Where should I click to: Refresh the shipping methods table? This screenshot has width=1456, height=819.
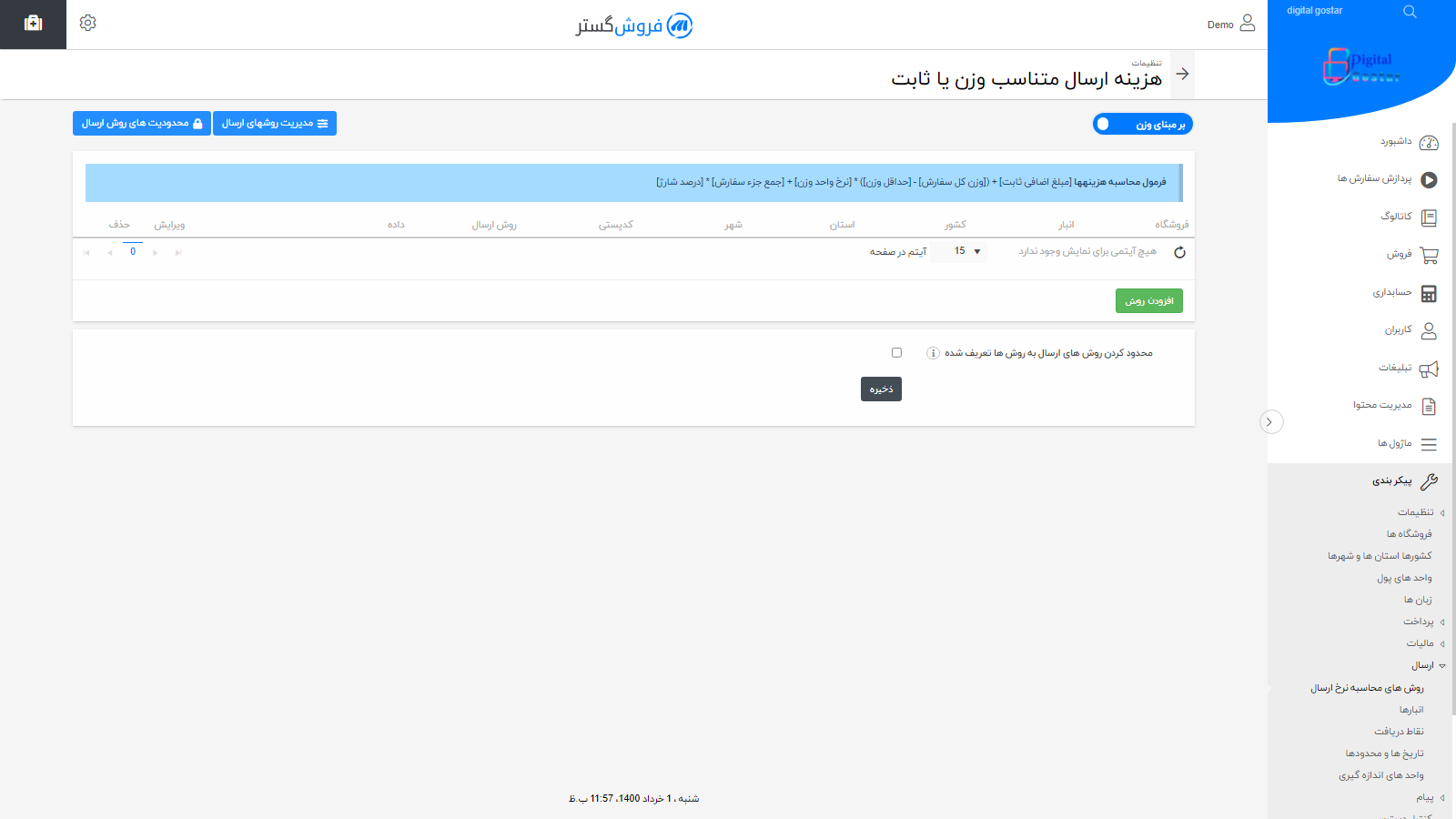coord(1180,253)
